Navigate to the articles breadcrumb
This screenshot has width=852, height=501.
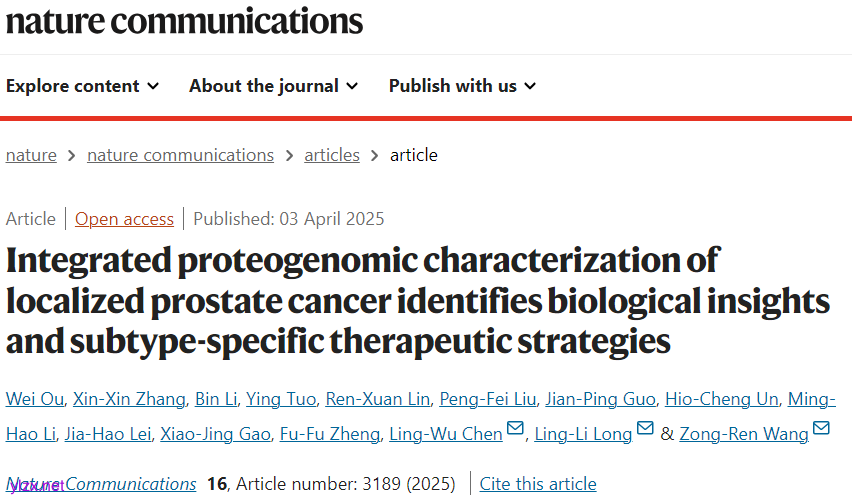coord(331,155)
